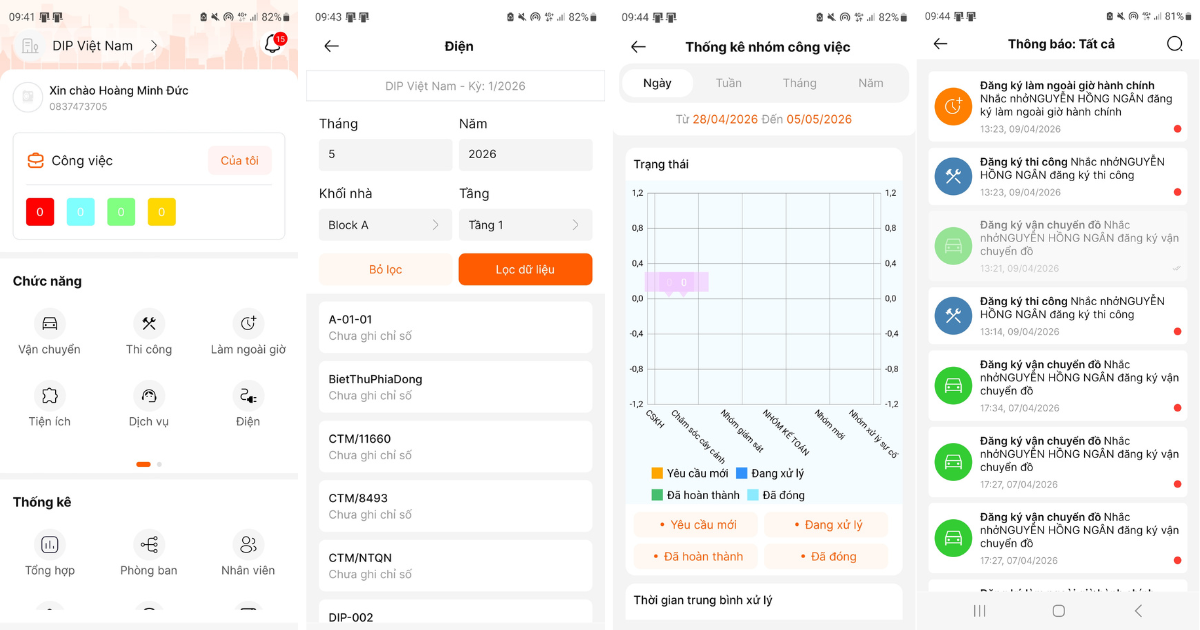Image resolution: width=1200 pixels, height=630 pixels.
Task: Tap the green car icon at 17:34
Action: (953, 385)
